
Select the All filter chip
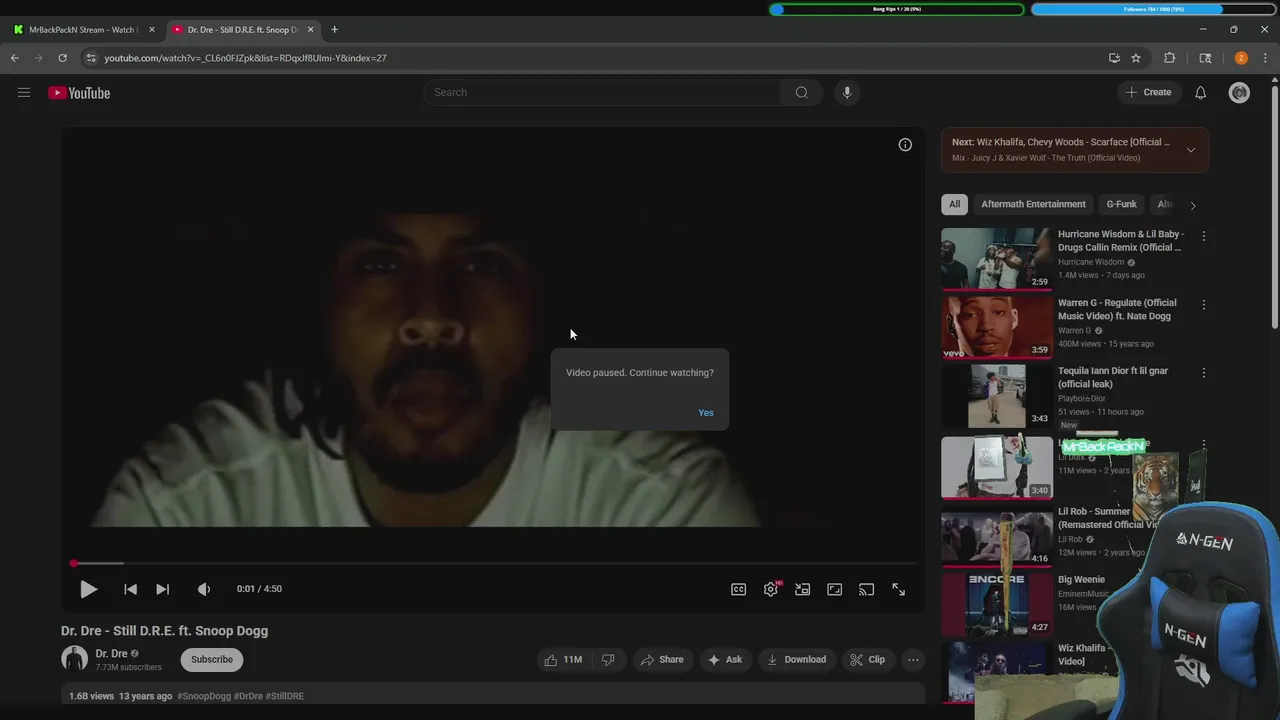pyautogui.click(x=954, y=204)
